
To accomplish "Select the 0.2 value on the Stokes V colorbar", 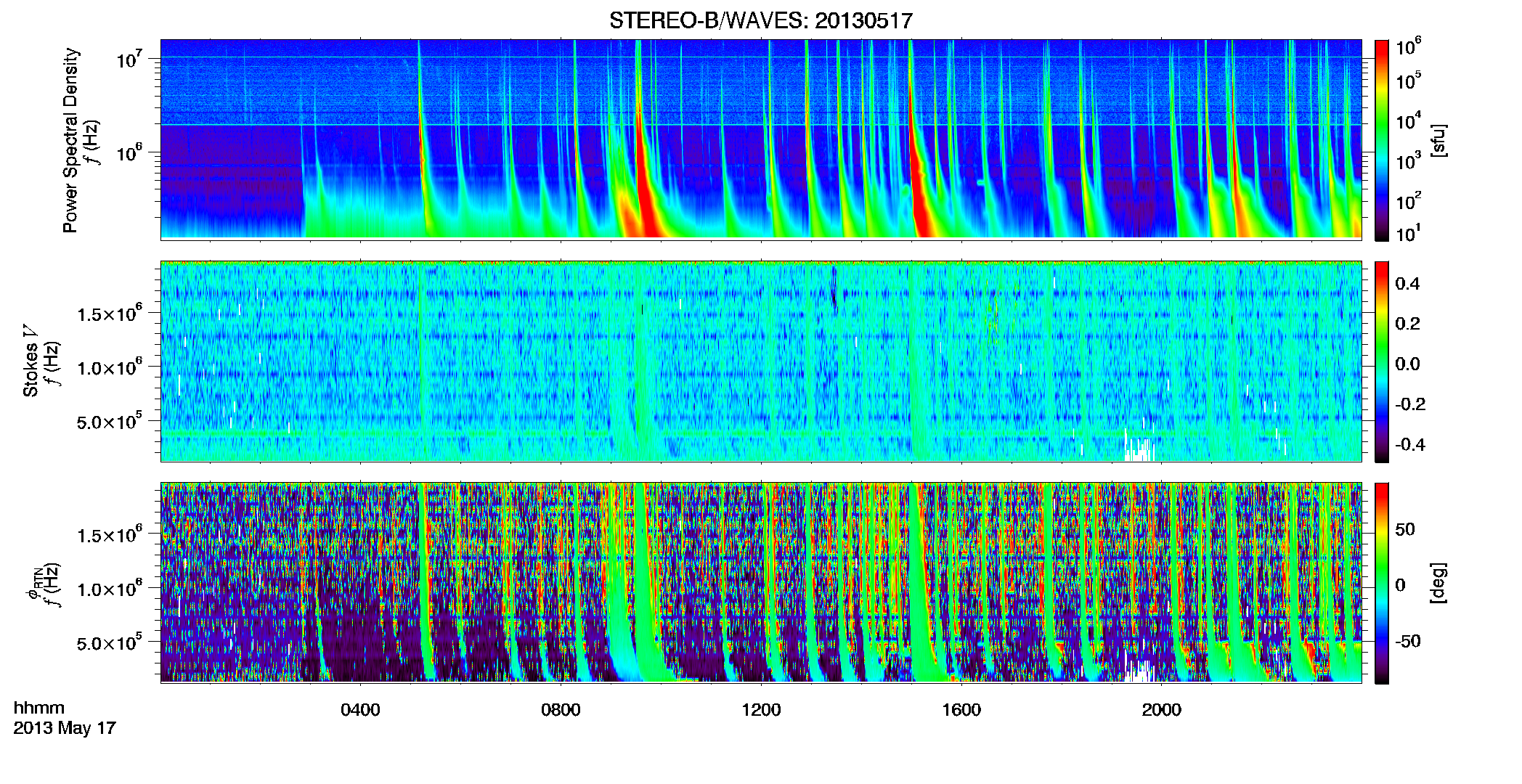I will coord(1407,324).
